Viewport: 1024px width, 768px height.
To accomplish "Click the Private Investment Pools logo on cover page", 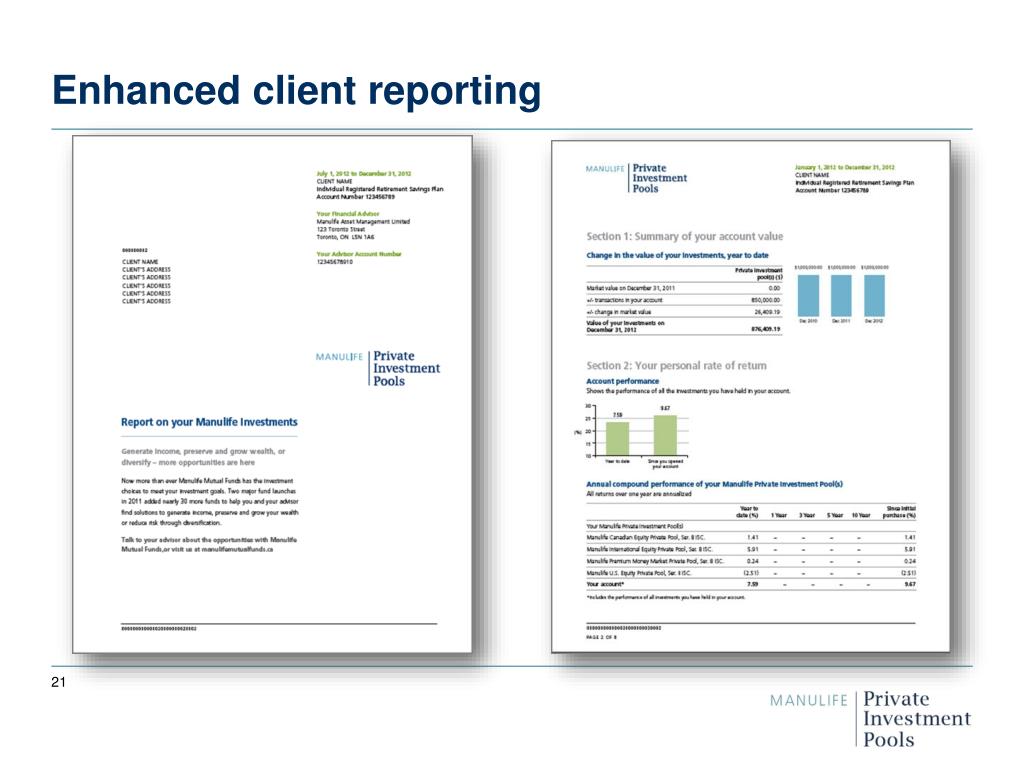I will coord(377,368).
